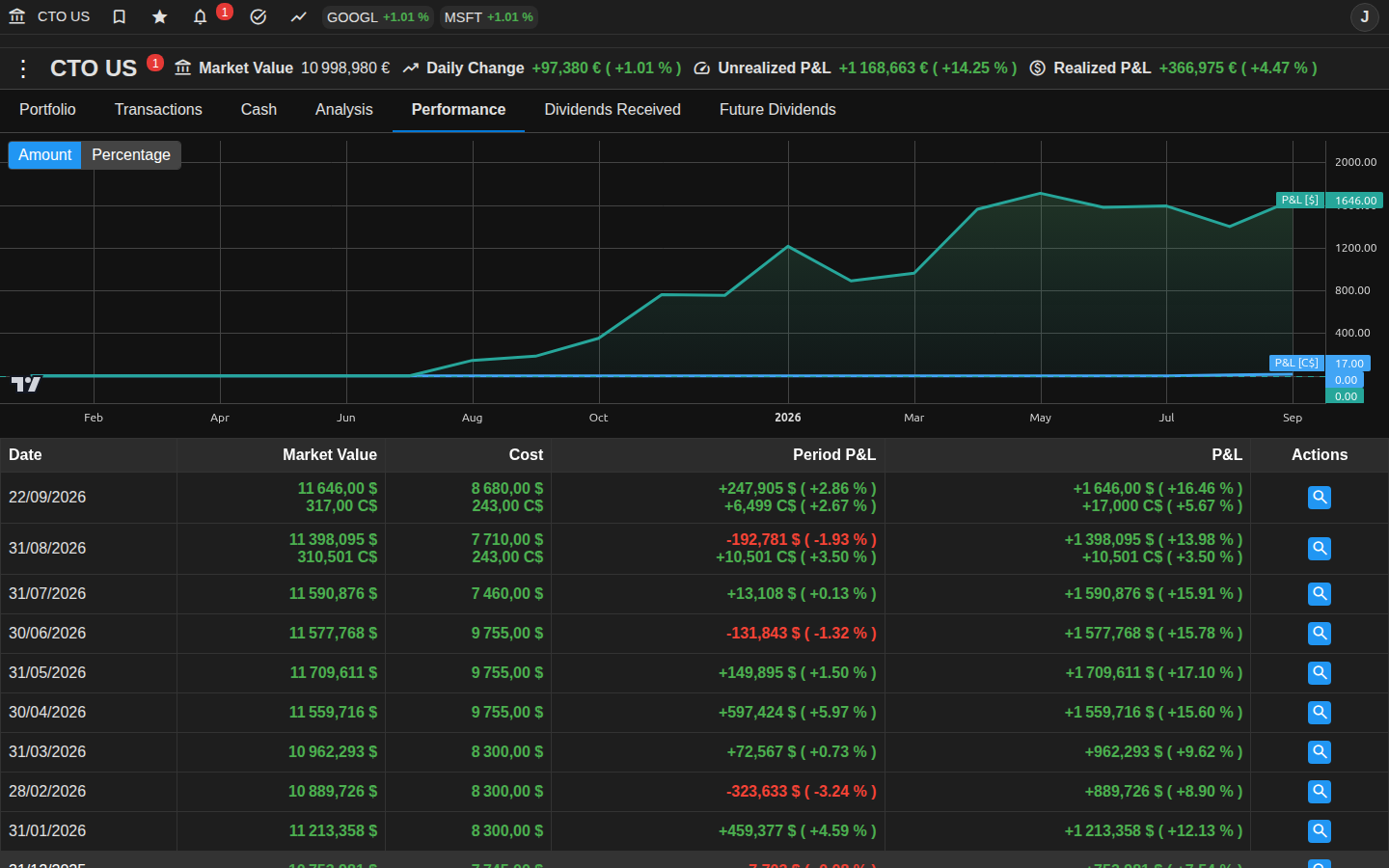
Task: Toggle chart to Amount view
Action: click(x=44, y=155)
